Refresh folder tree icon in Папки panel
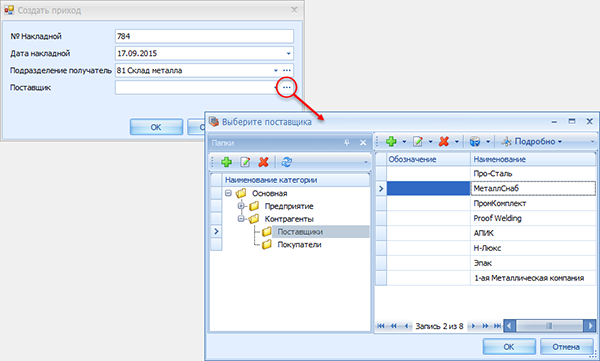 pyautogui.click(x=286, y=162)
